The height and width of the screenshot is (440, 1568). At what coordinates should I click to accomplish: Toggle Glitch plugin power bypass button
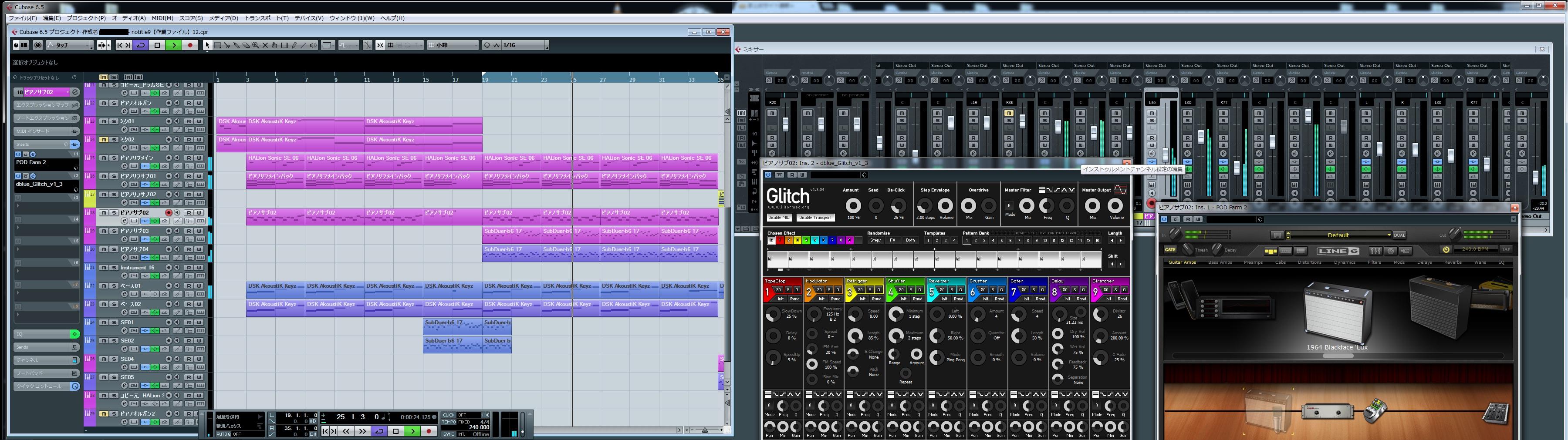[x=768, y=175]
